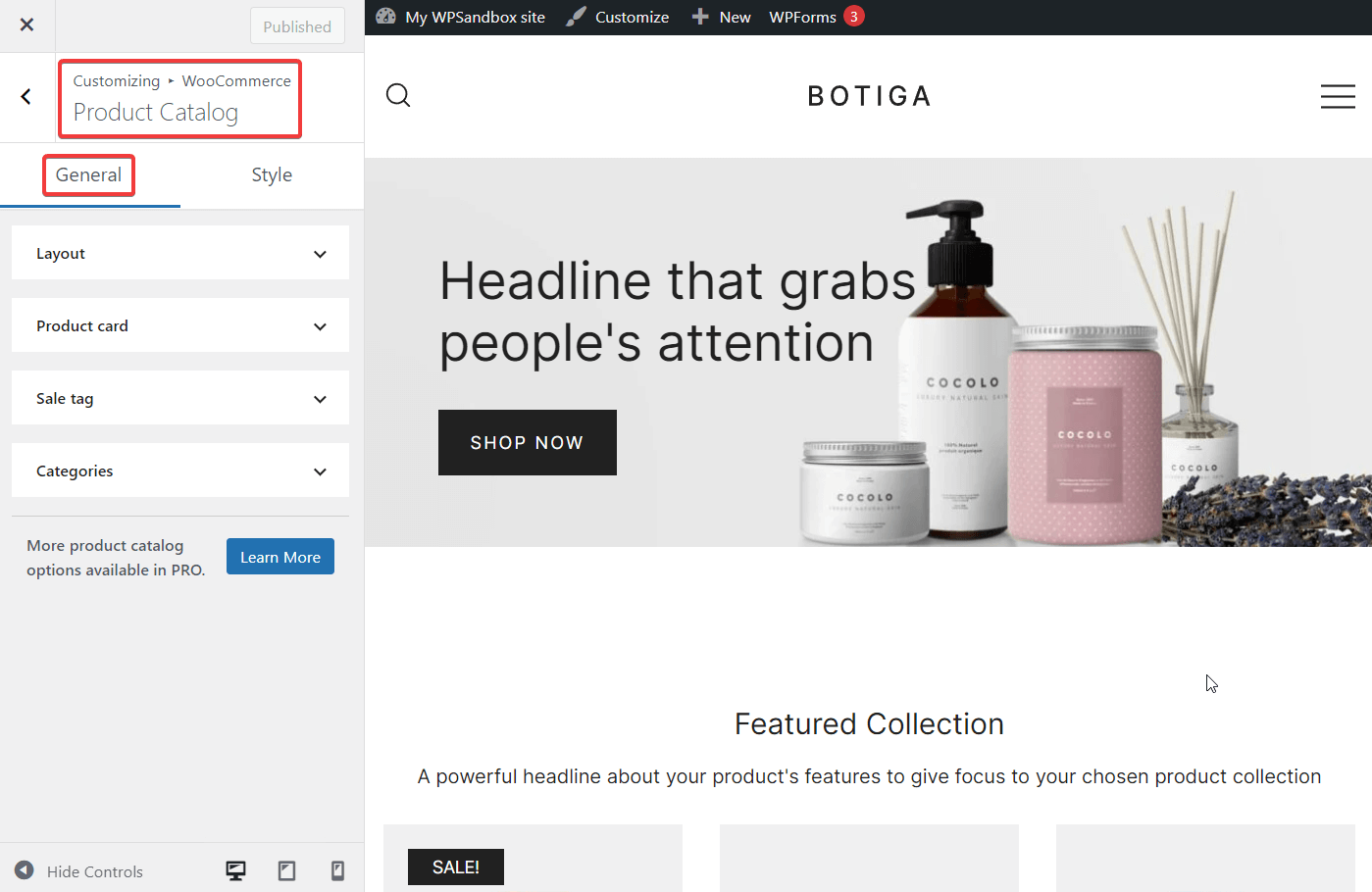Click the SHOP NOW button
This screenshot has height=892, width=1372.
pos(528,442)
